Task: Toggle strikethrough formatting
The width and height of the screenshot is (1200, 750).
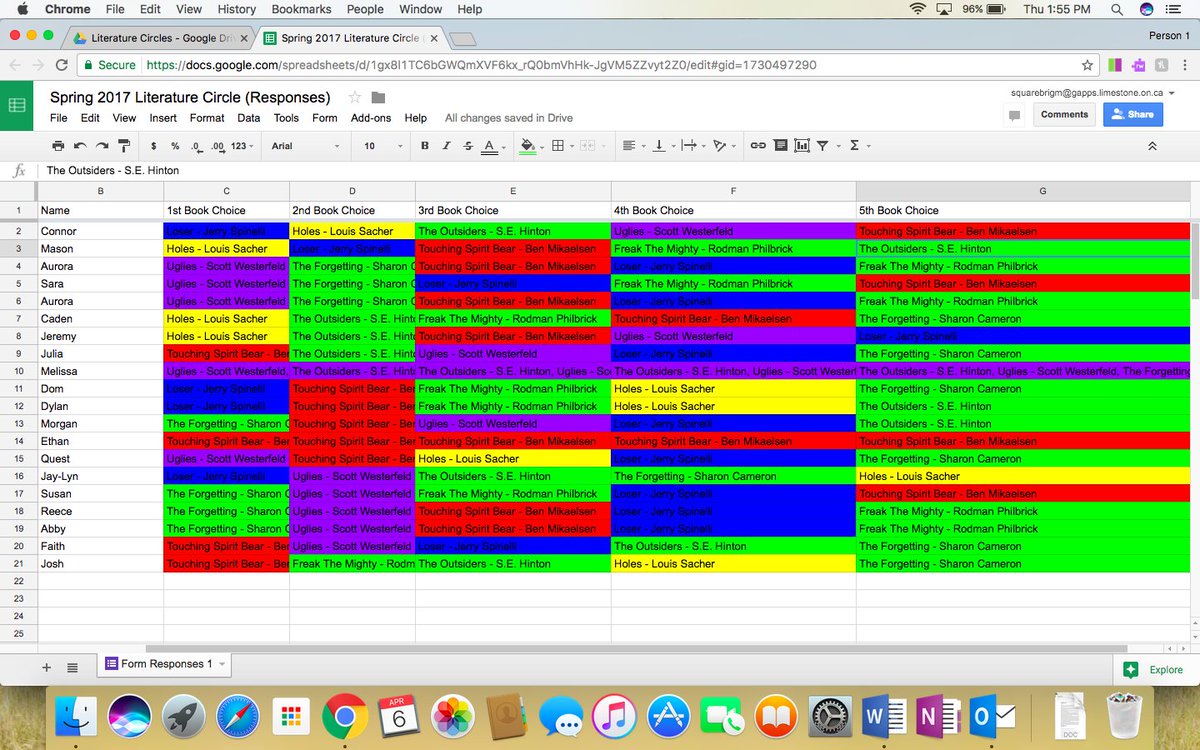Action: click(x=468, y=146)
